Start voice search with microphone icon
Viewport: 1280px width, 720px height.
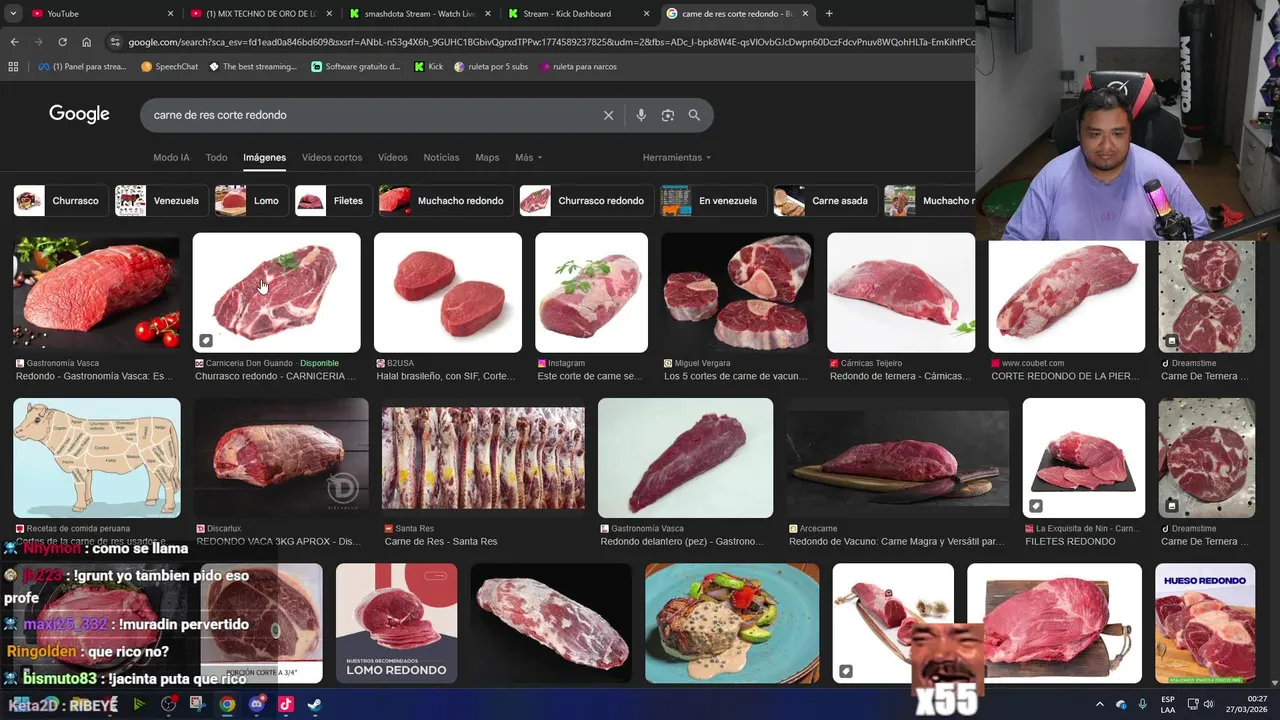641,115
